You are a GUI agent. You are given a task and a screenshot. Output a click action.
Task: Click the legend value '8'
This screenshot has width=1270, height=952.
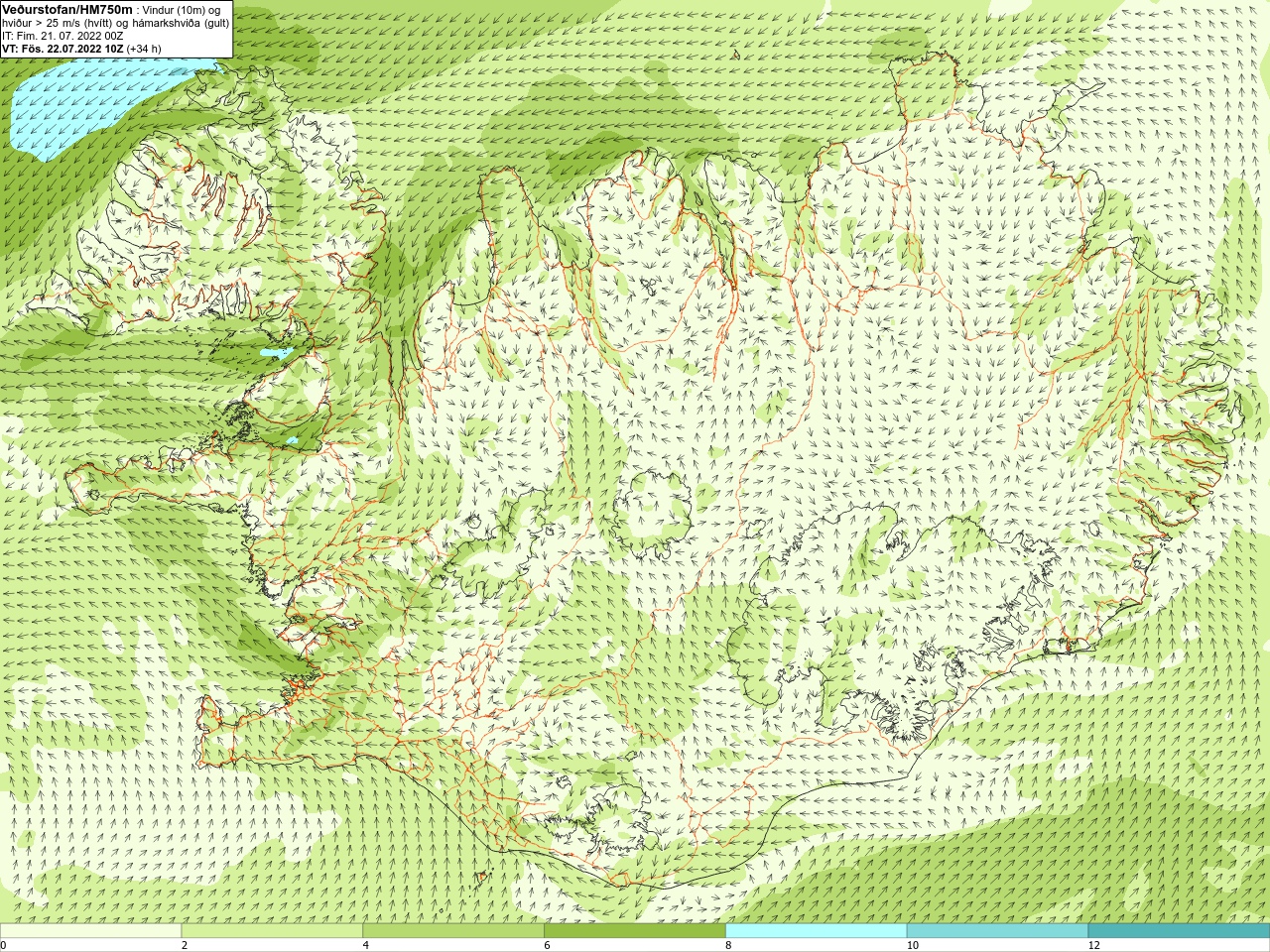[729, 945]
